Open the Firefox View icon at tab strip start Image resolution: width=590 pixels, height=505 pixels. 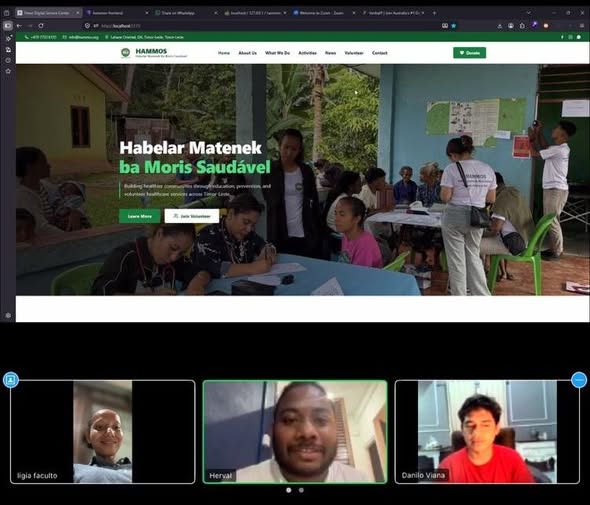point(6,13)
